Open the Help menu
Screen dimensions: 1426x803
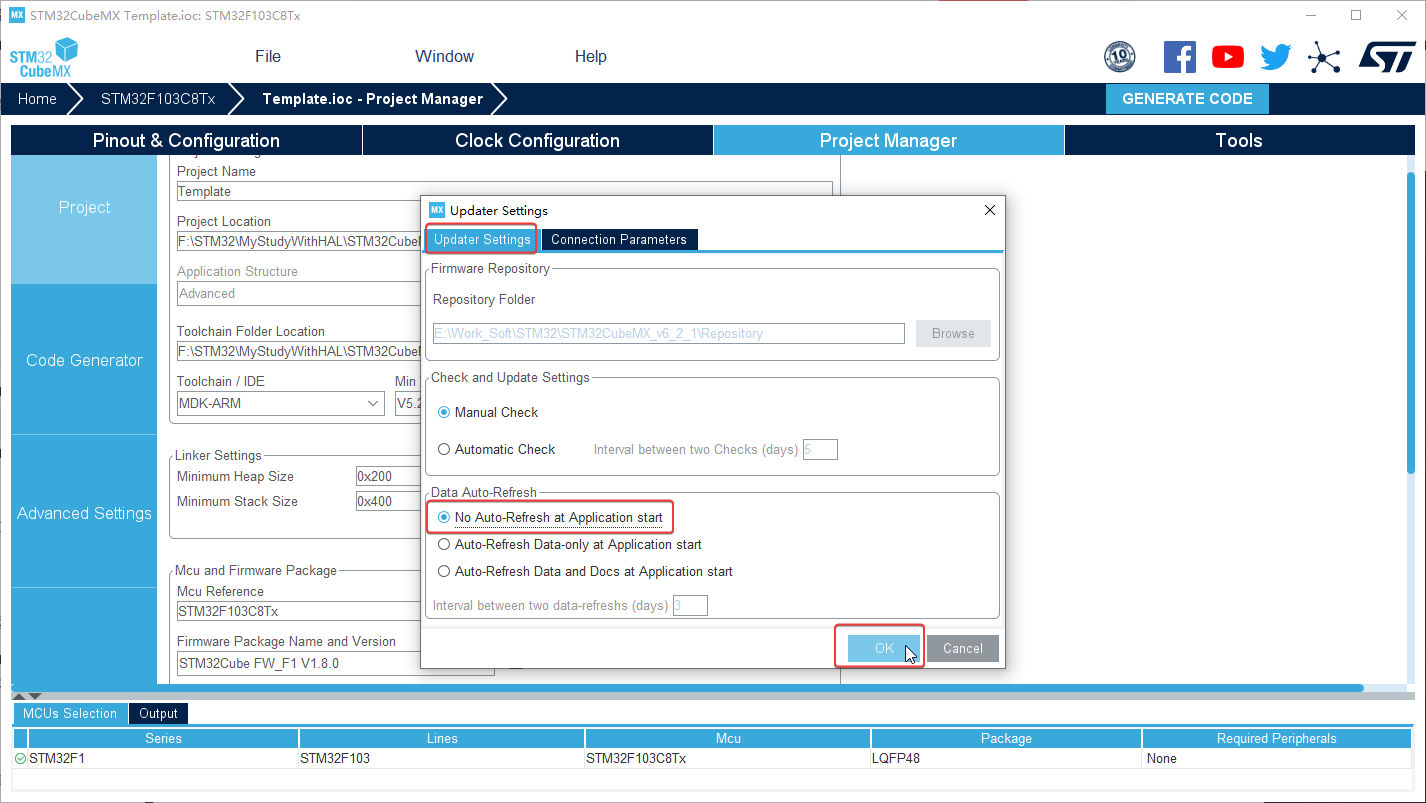(x=591, y=56)
